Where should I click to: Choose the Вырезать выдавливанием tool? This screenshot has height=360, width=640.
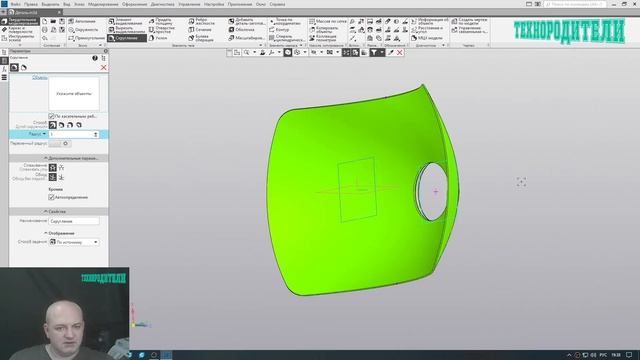(x=127, y=30)
